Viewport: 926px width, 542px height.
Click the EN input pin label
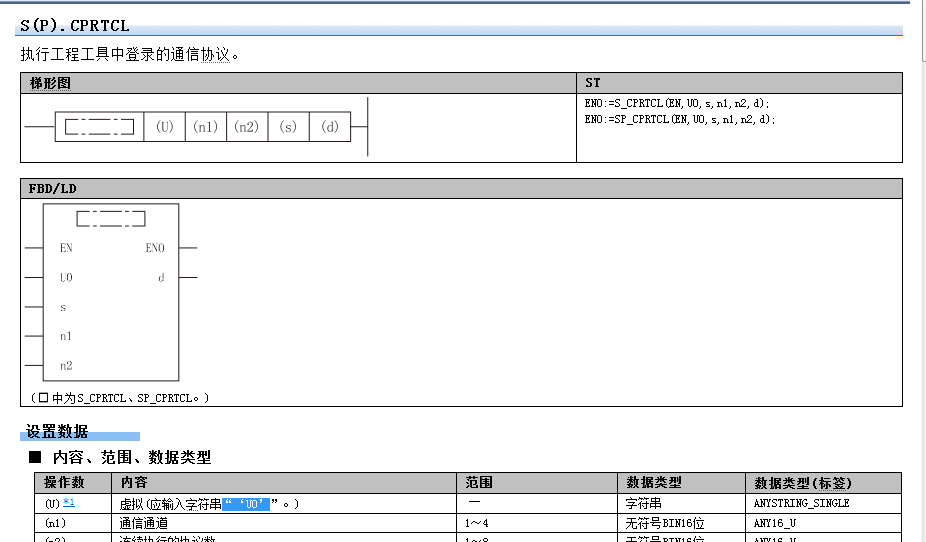pyautogui.click(x=66, y=248)
